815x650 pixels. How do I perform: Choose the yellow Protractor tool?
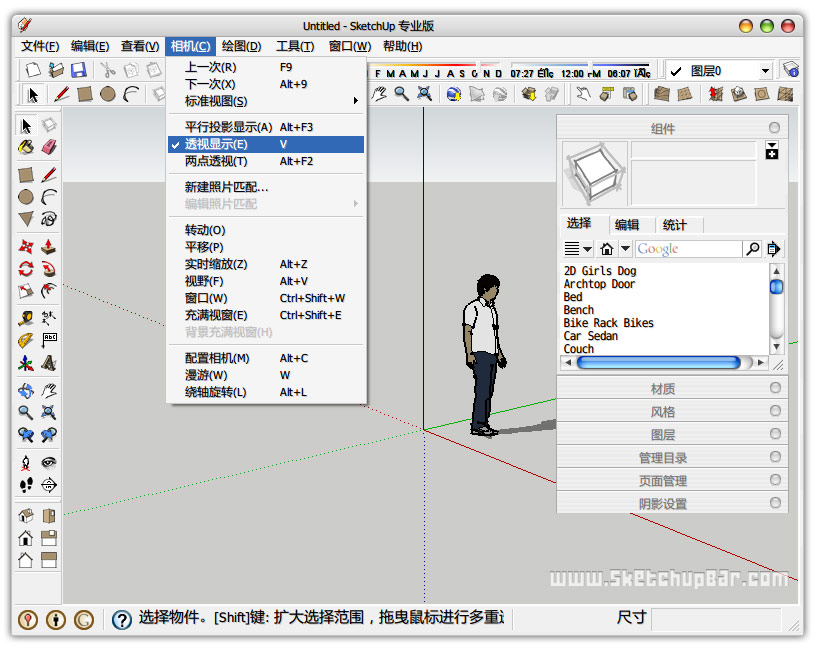click(26, 340)
